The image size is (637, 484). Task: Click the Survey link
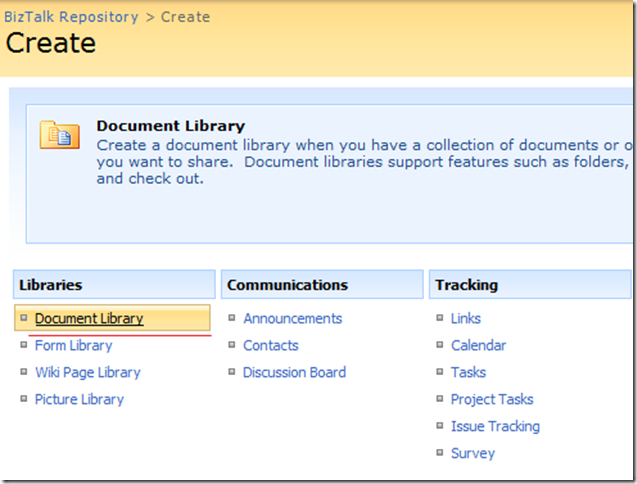point(472,454)
